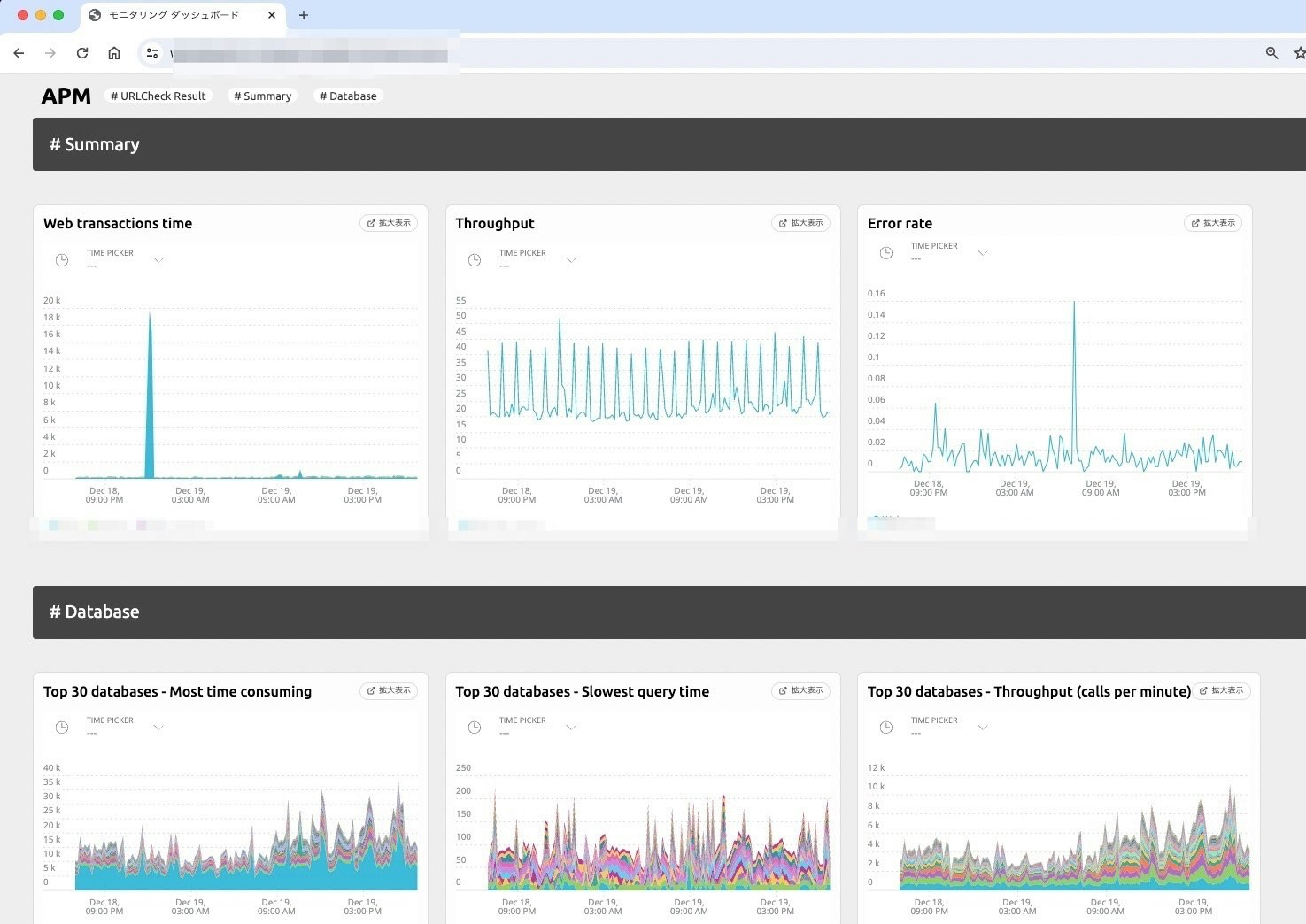Jump to the # URLCheck Result section
This screenshot has height=924, width=1306.
pos(158,96)
